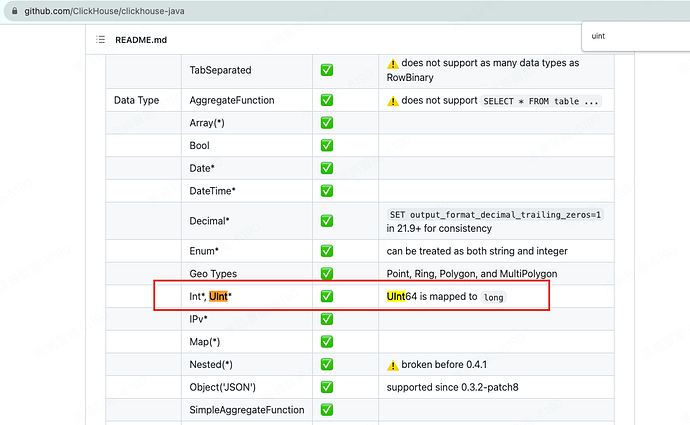The height and width of the screenshot is (425, 690).
Task: Click 'supported since 0.3.2-patch8' note
Action: pos(452,387)
